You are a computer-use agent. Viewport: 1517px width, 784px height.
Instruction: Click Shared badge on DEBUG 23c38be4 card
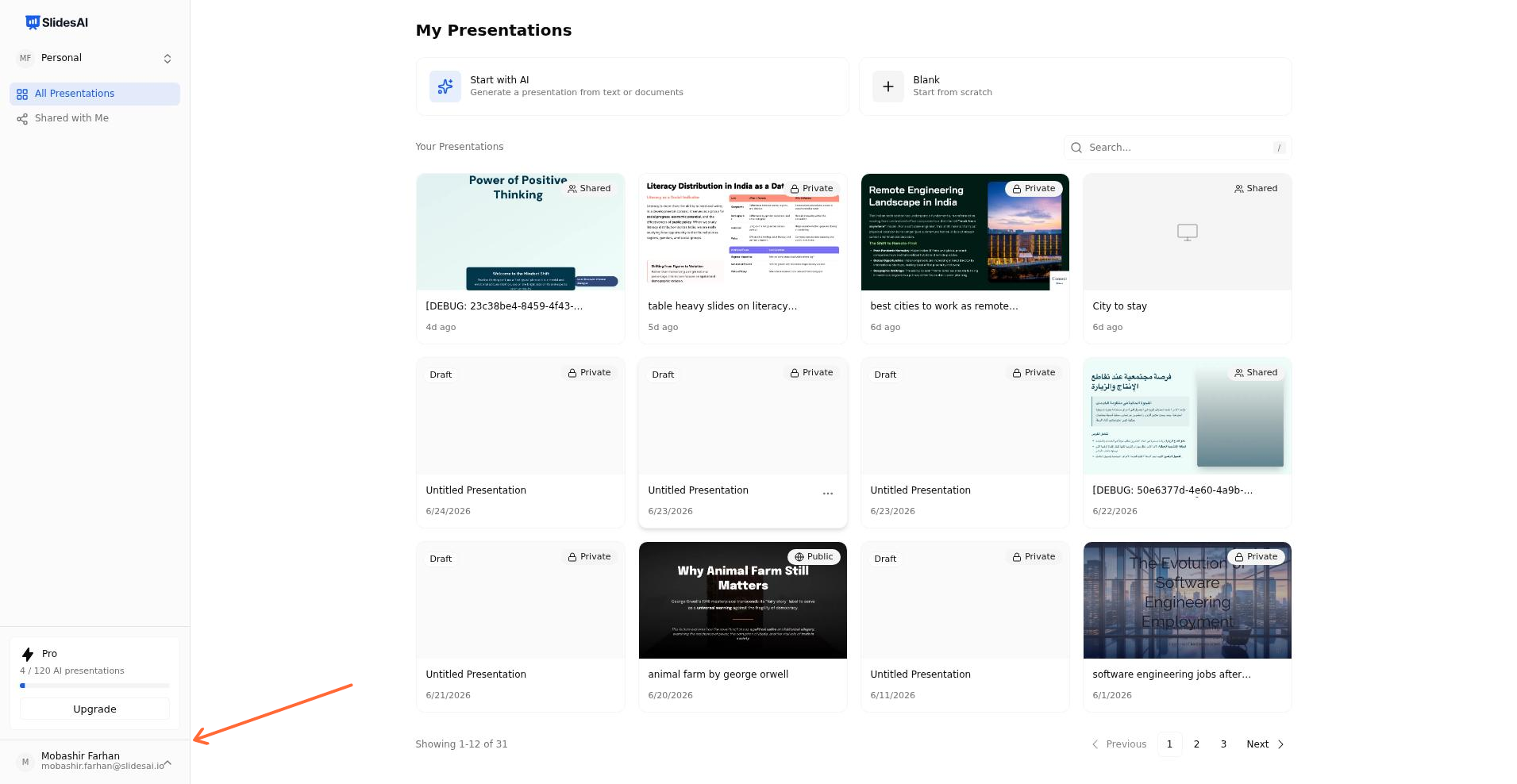click(x=589, y=189)
